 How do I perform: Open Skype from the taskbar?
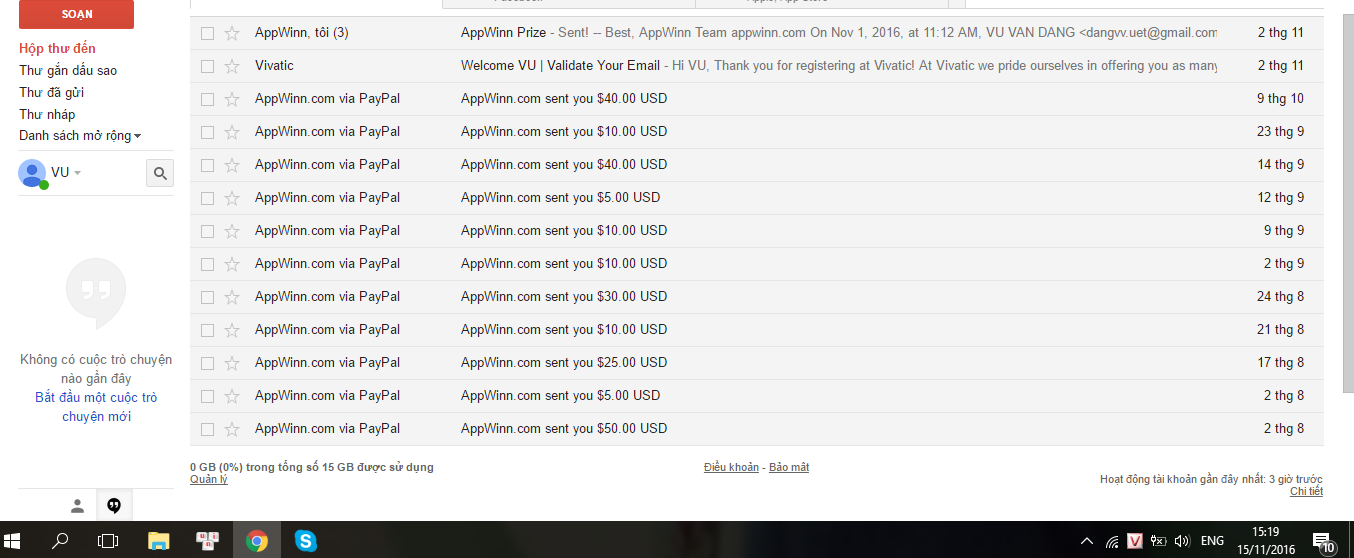pyautogui.click(x=306, y=541)
